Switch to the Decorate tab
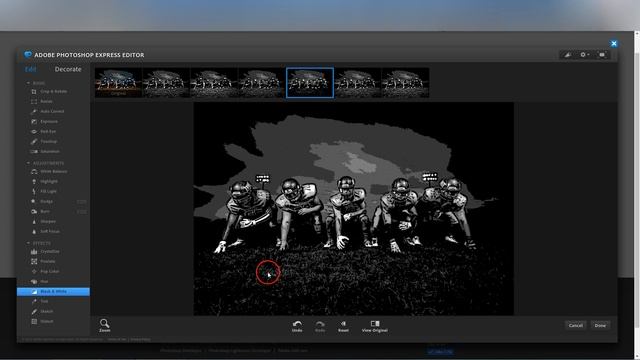The height and width of the screenshot is (360, 640). (68, 69)
